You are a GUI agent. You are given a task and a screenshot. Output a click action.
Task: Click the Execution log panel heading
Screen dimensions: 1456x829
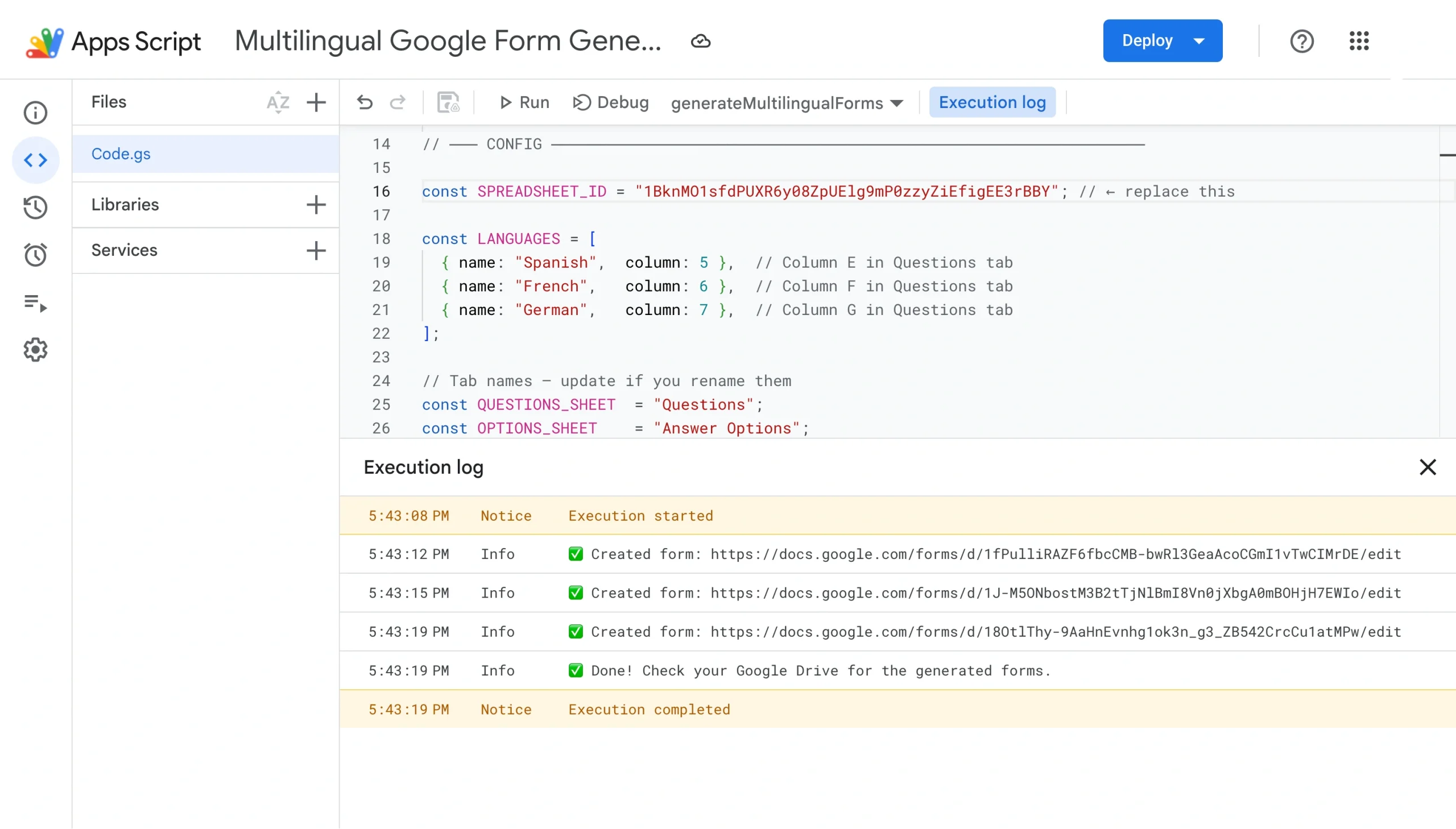(x=423, y=467)
